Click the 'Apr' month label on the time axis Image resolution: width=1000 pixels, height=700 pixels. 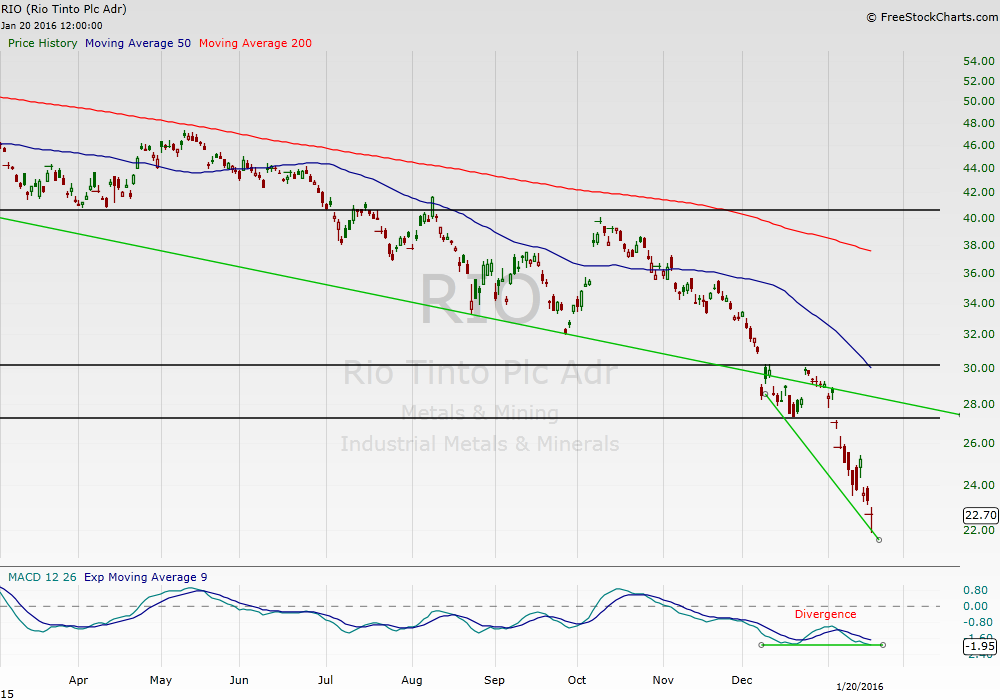pos(78,680)
